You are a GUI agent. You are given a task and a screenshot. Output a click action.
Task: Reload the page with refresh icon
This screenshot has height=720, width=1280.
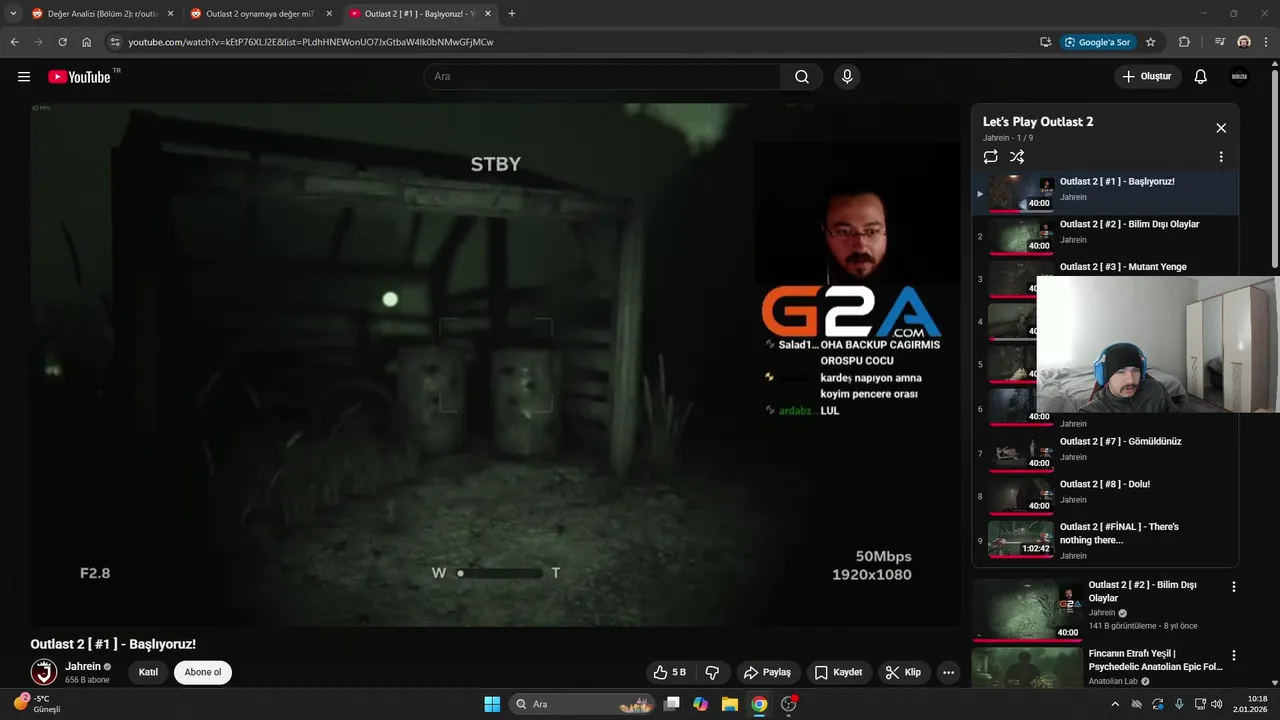pos(62,42)
